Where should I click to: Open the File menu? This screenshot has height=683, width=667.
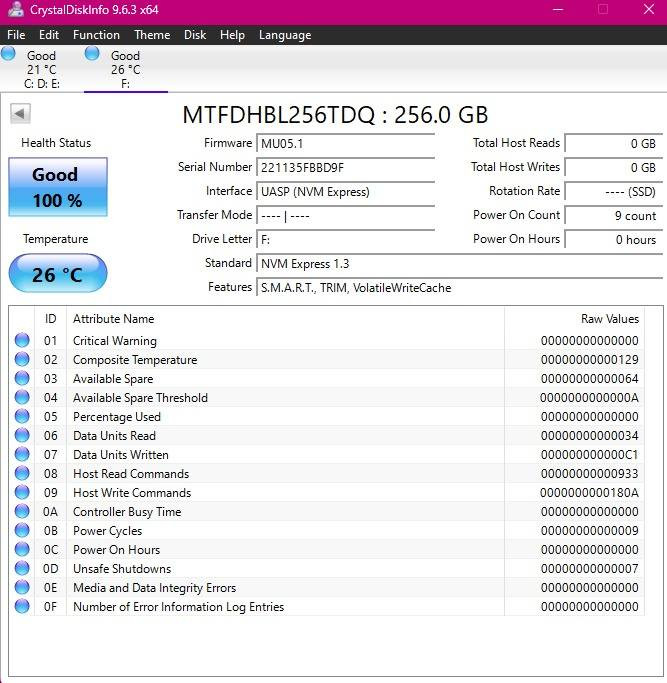tap(16, 34)
